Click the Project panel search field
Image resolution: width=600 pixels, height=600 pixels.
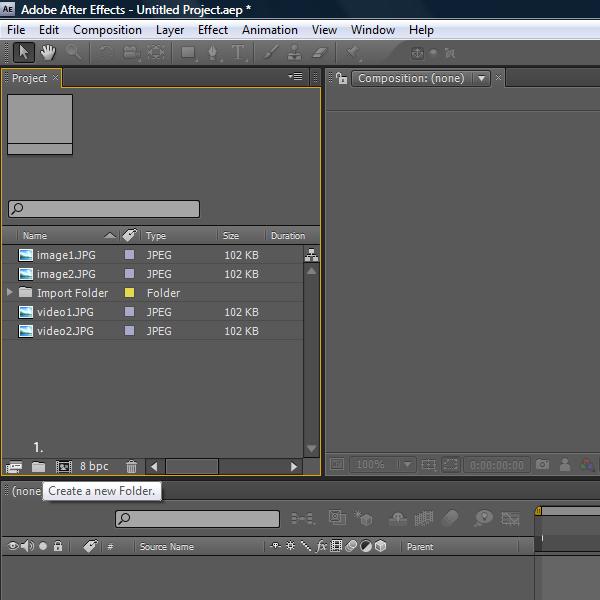click(104, 209)
